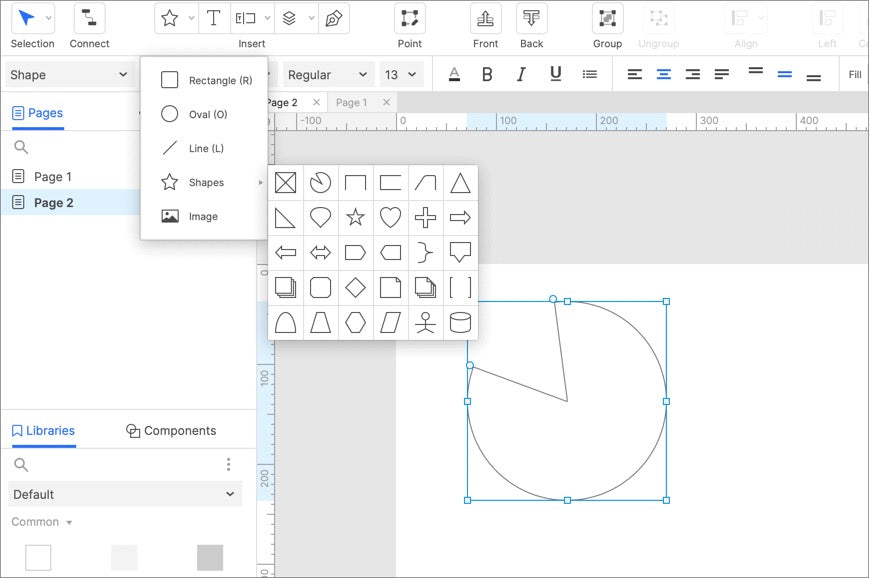The image size is (869, 578).
Task: Open the layers insert dropdown arrow
Action: click(311, 18)
